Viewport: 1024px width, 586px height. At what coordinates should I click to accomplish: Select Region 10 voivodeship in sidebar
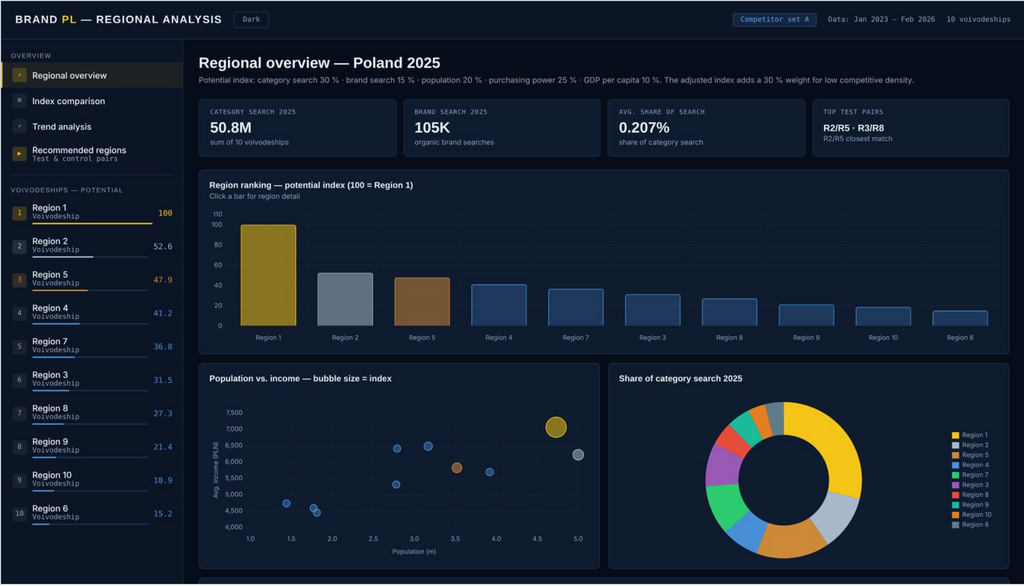coord(92,480)
